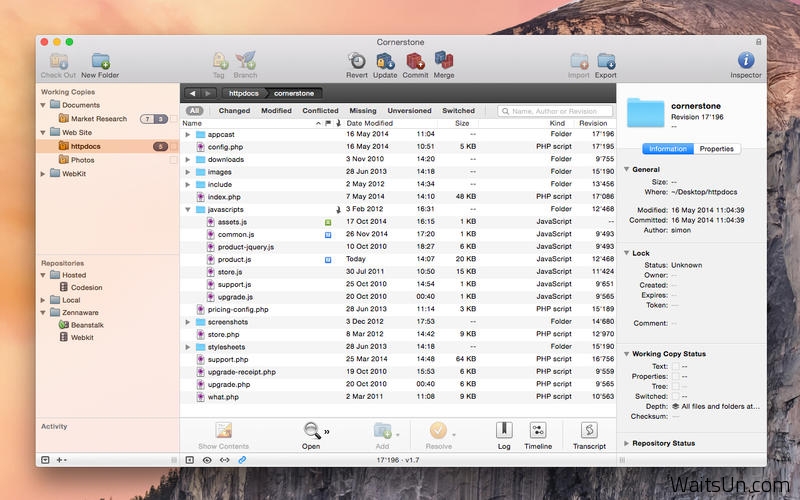Click the Check Out toolbar icon
Screen dimensions: 800x500
[59, 61]
